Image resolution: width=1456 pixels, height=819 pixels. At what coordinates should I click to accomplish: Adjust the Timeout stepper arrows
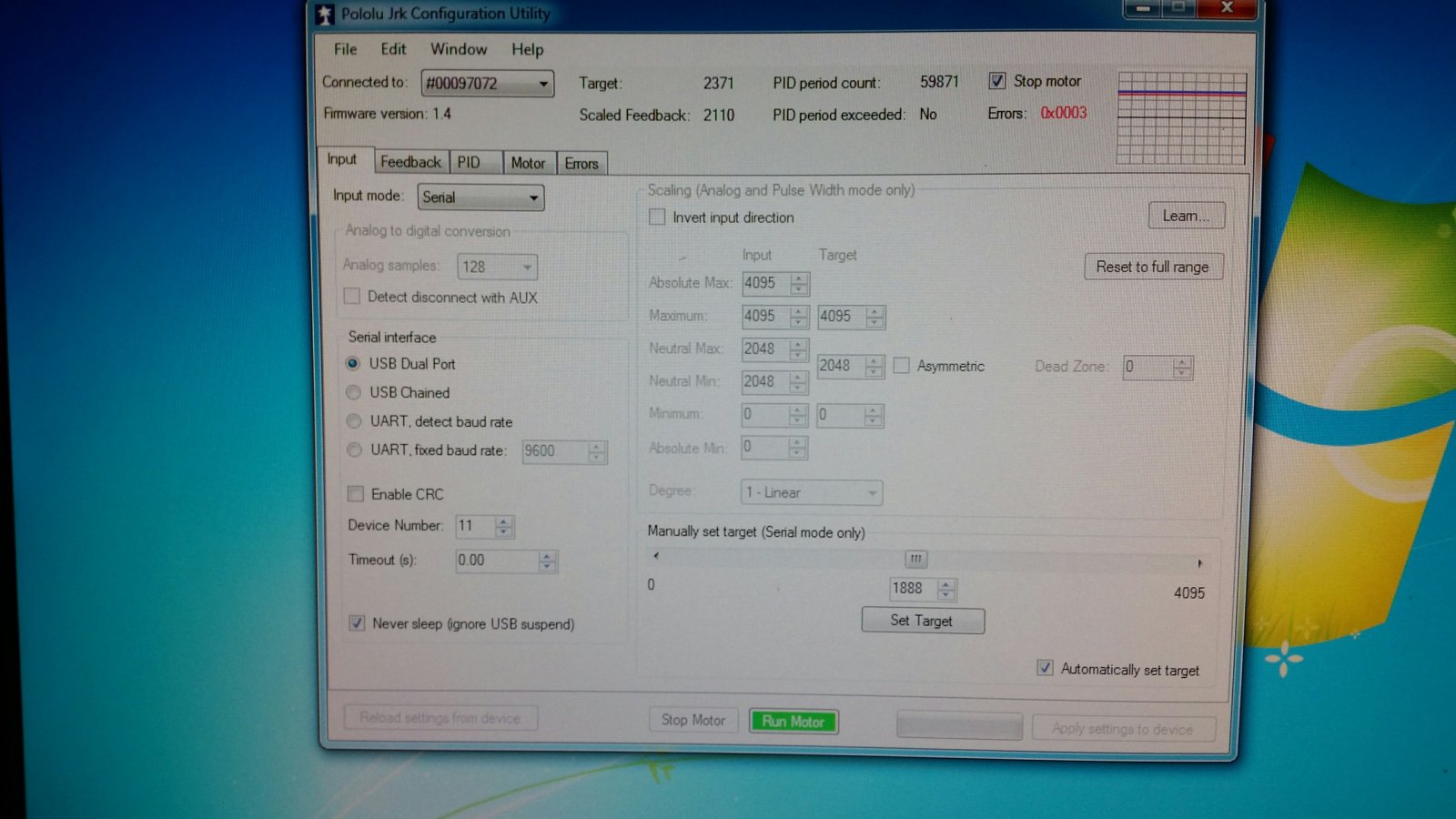point(547,561)
